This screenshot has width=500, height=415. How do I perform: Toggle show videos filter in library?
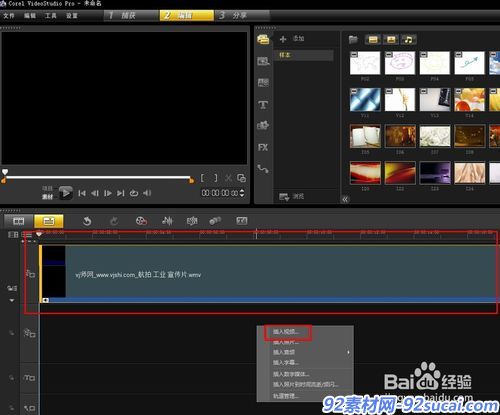pos(373,40)
